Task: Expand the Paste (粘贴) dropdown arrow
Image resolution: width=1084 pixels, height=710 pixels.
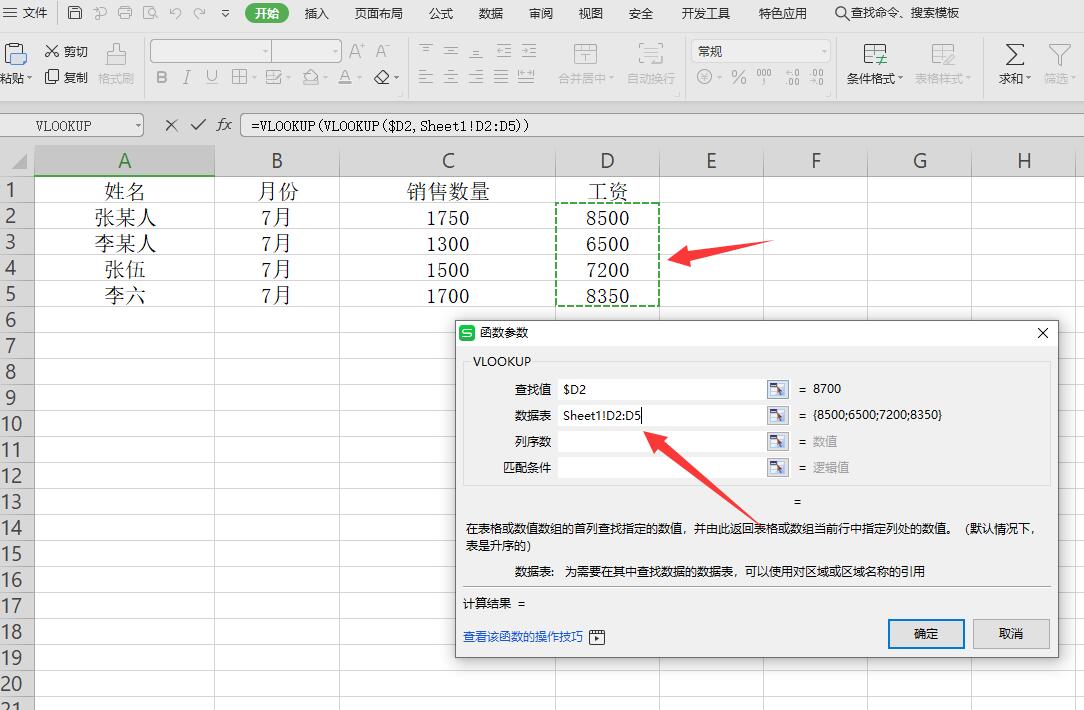Action: coord(30,78)
